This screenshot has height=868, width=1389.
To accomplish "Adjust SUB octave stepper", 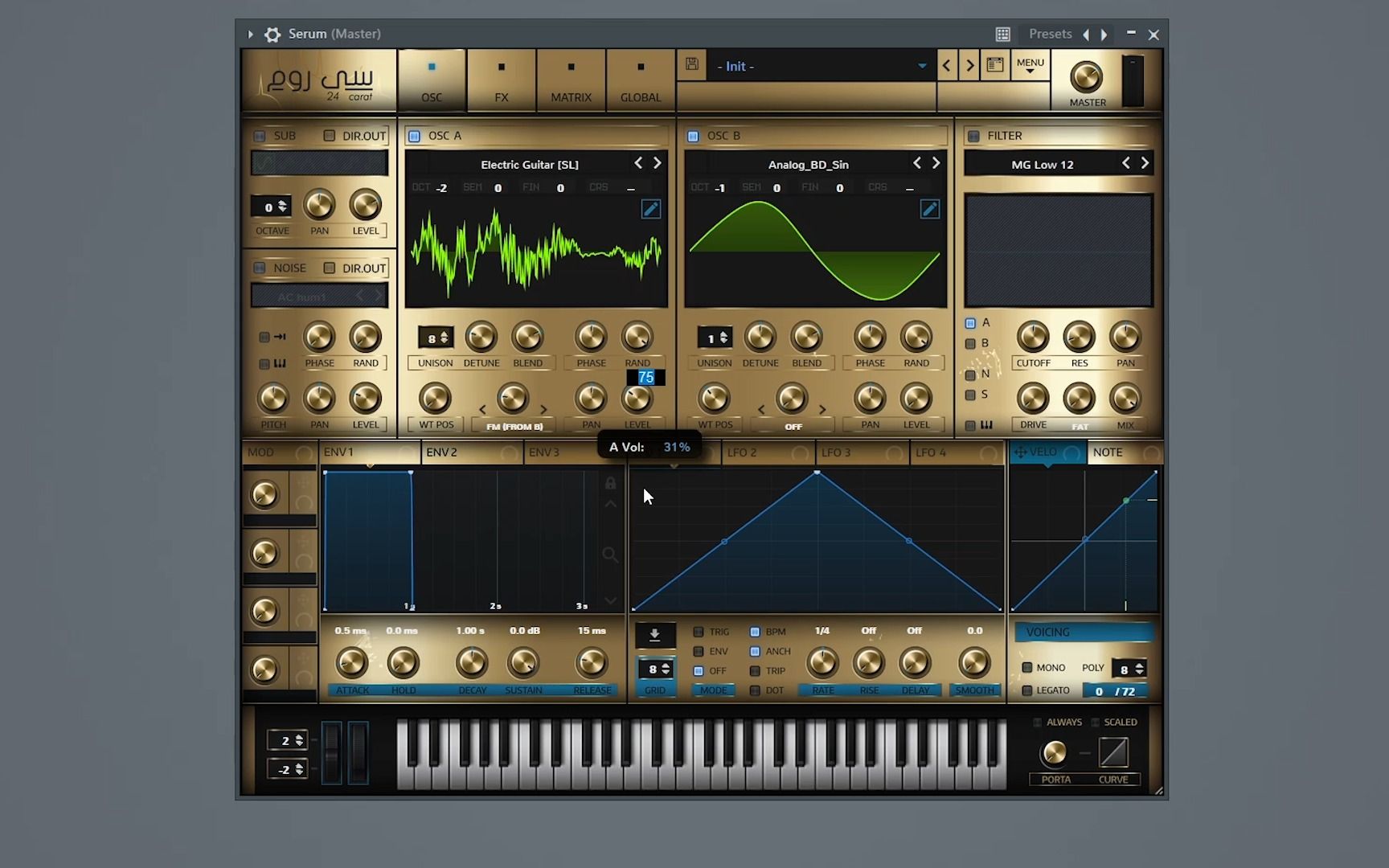I will [271, 207].
